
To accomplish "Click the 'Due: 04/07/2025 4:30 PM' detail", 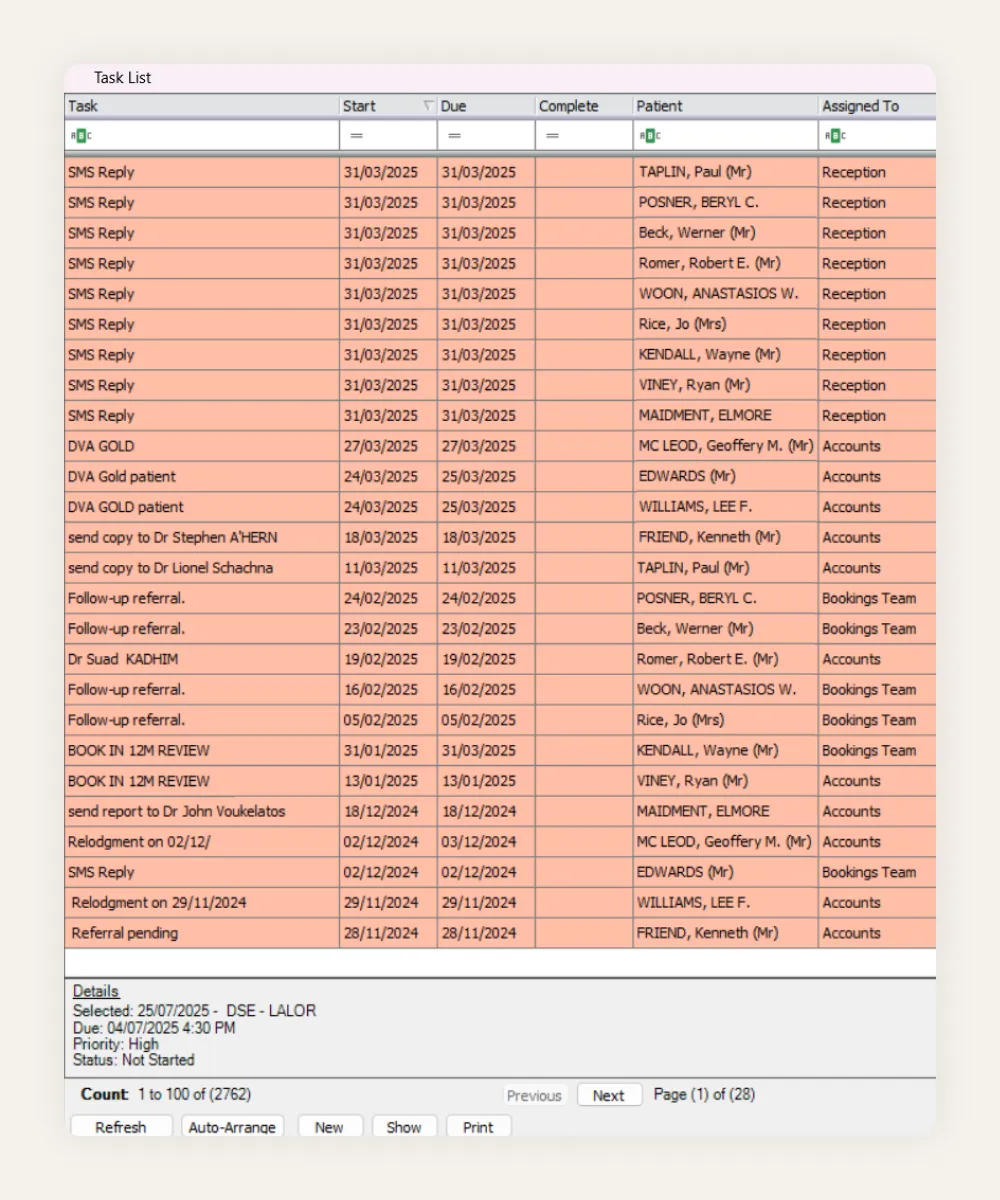I will coord(154,1028).
